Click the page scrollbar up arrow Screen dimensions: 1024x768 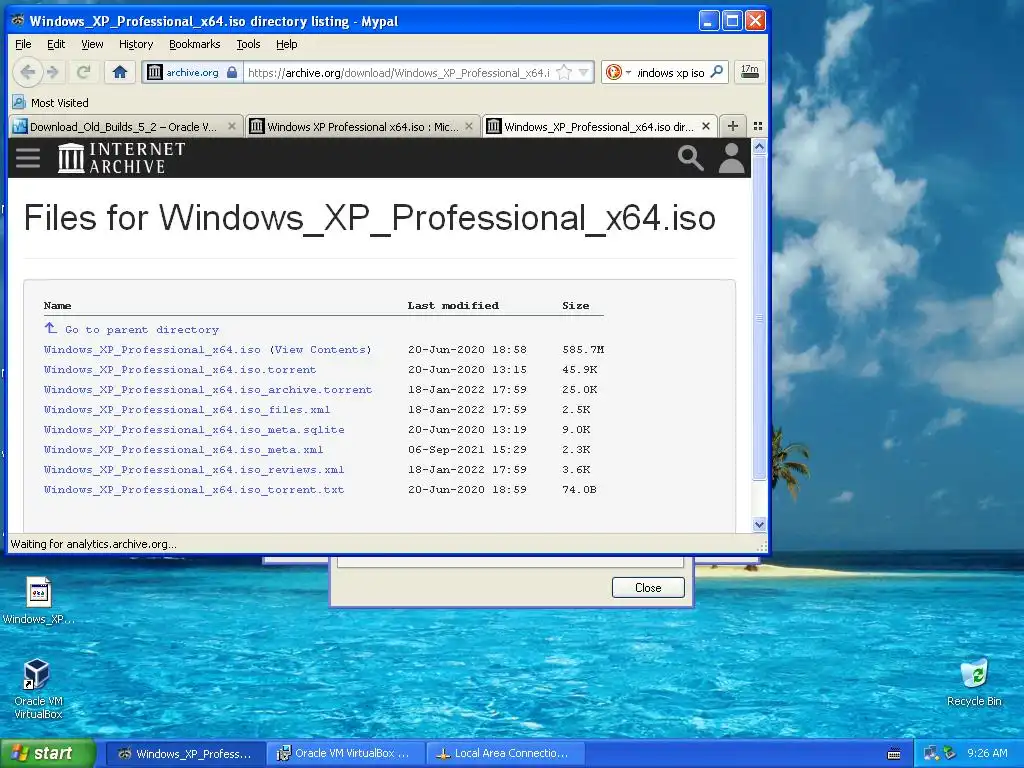(759, 147)
